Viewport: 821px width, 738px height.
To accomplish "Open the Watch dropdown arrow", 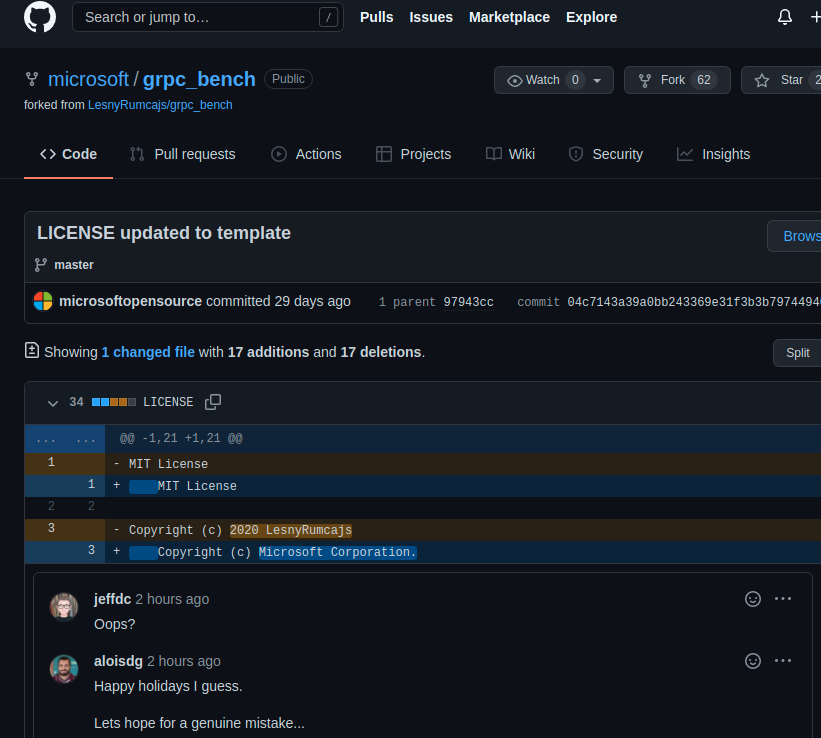I will [x=597, y=80].
